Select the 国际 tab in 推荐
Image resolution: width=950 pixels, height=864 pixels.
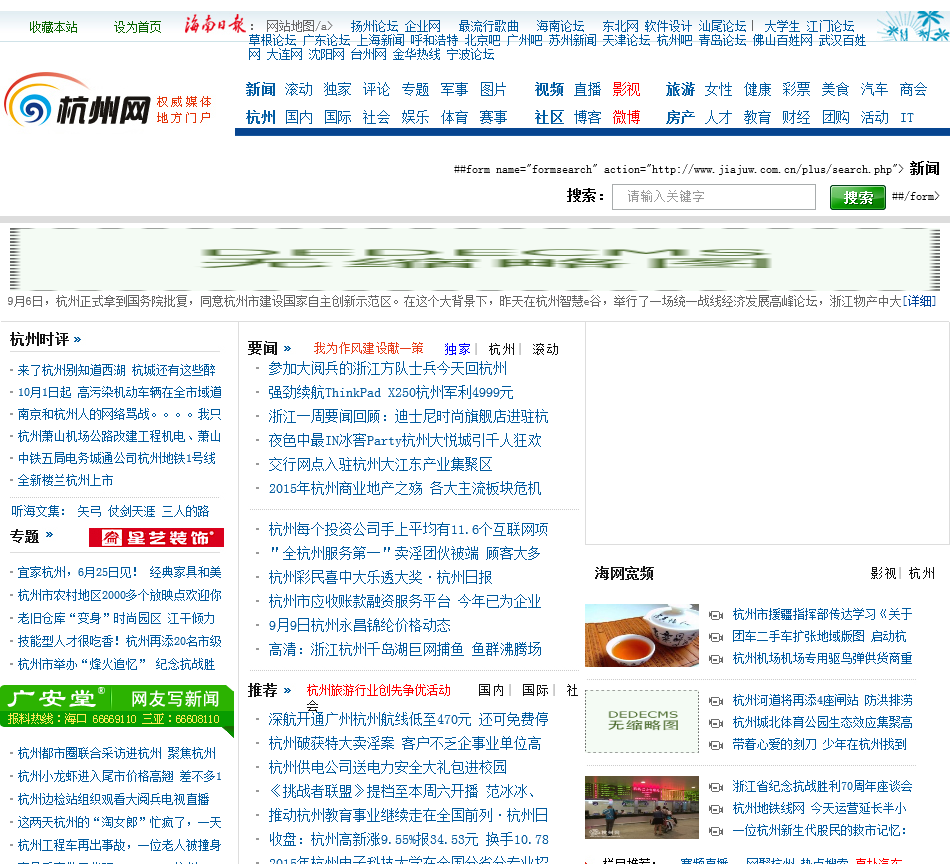[536, 690]
